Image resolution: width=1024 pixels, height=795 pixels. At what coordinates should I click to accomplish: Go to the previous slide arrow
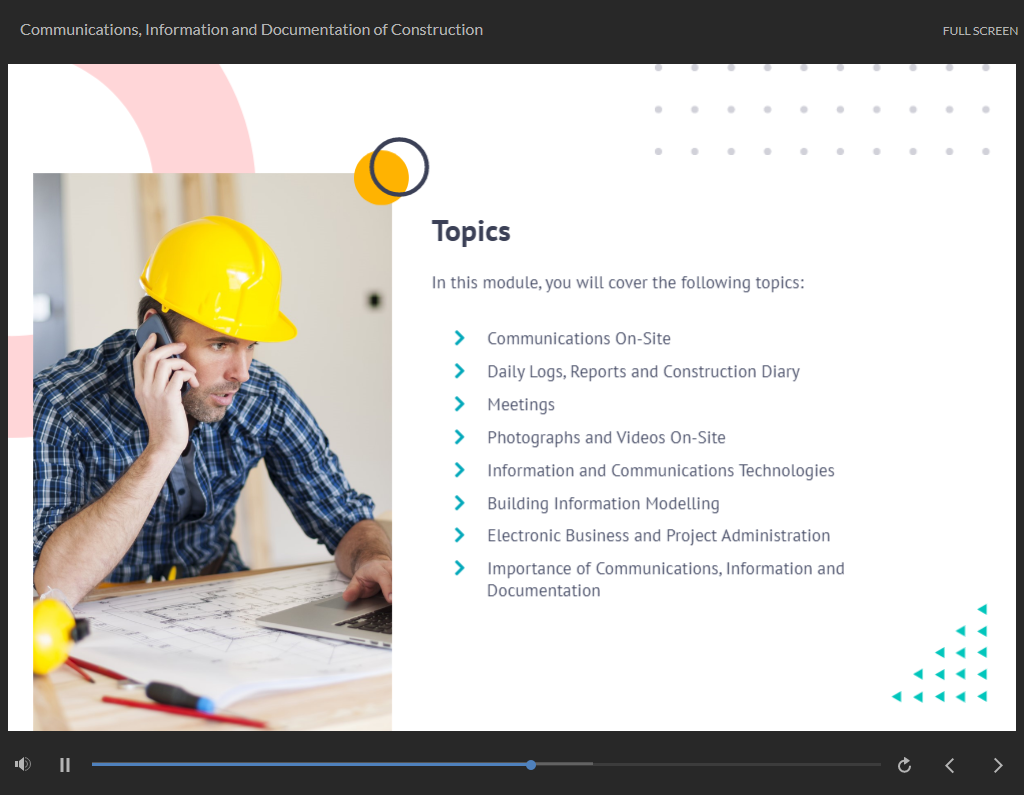click(950, 765)
